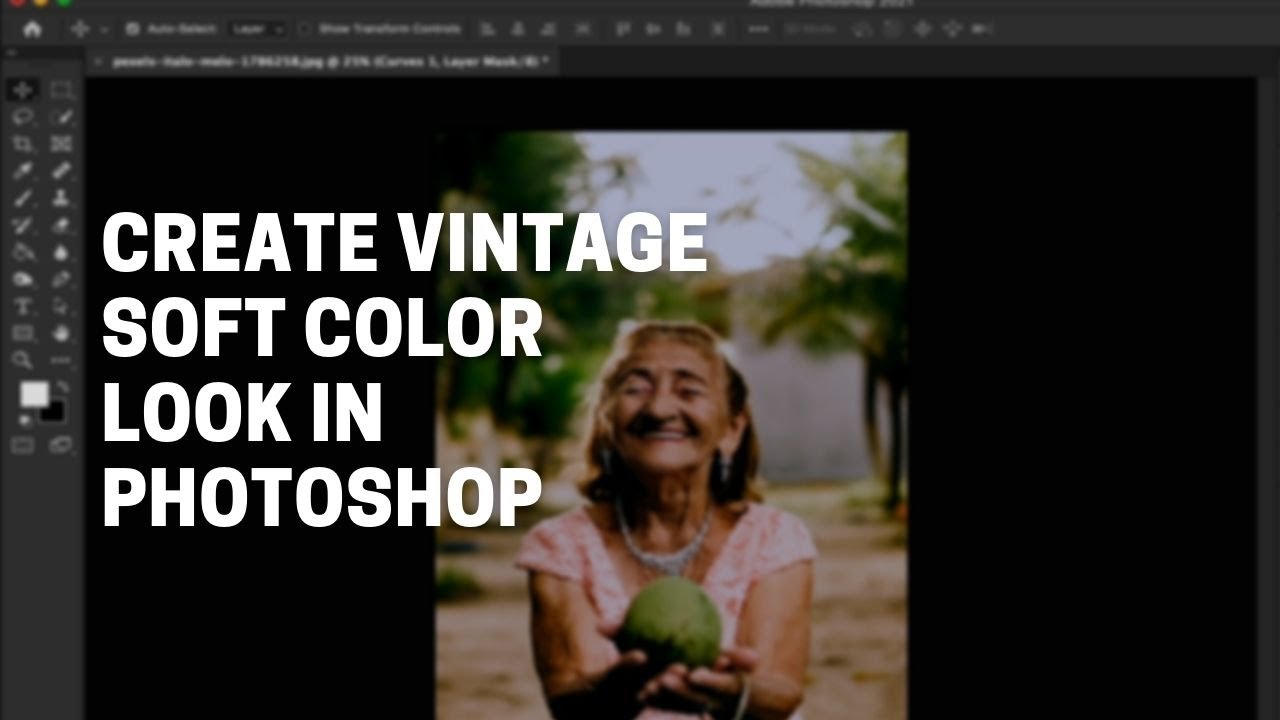This screenshot has width=1280, height=720.
Task: Select the Pen tool
Action: (x=61, y=279)
